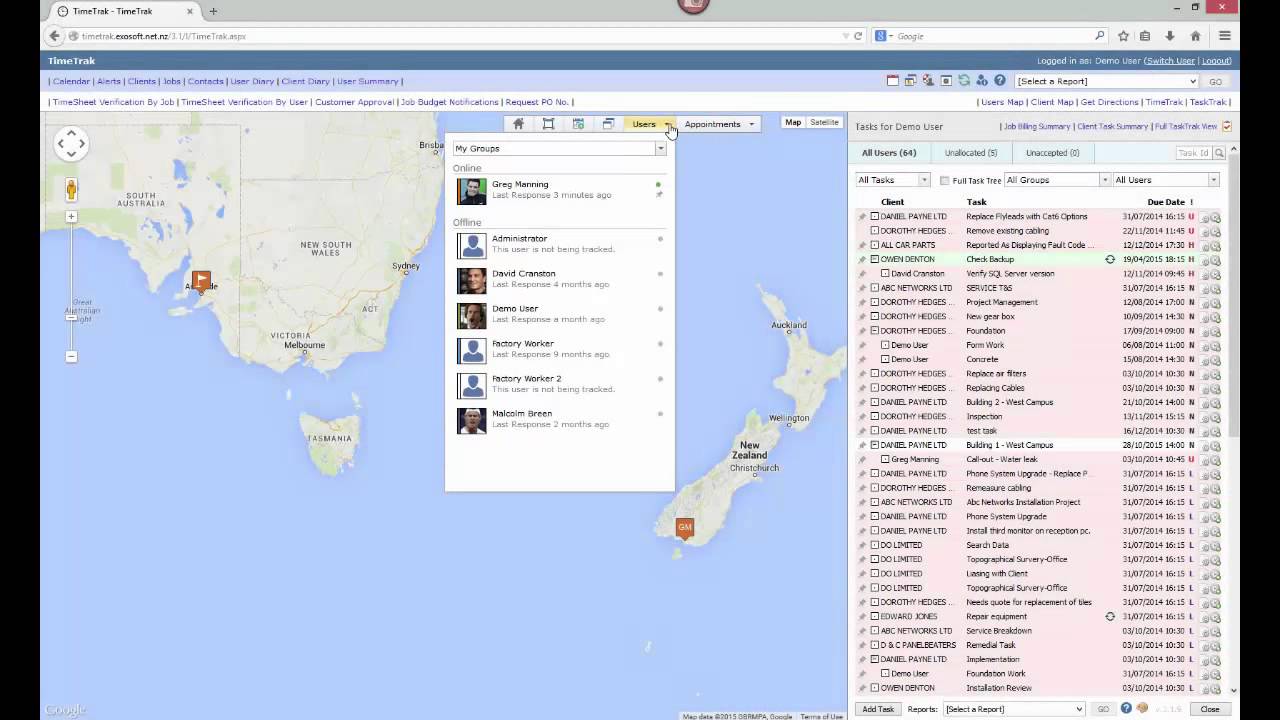Click the home icon in map toolbar

pyautogui.click(x=518, y=124)
